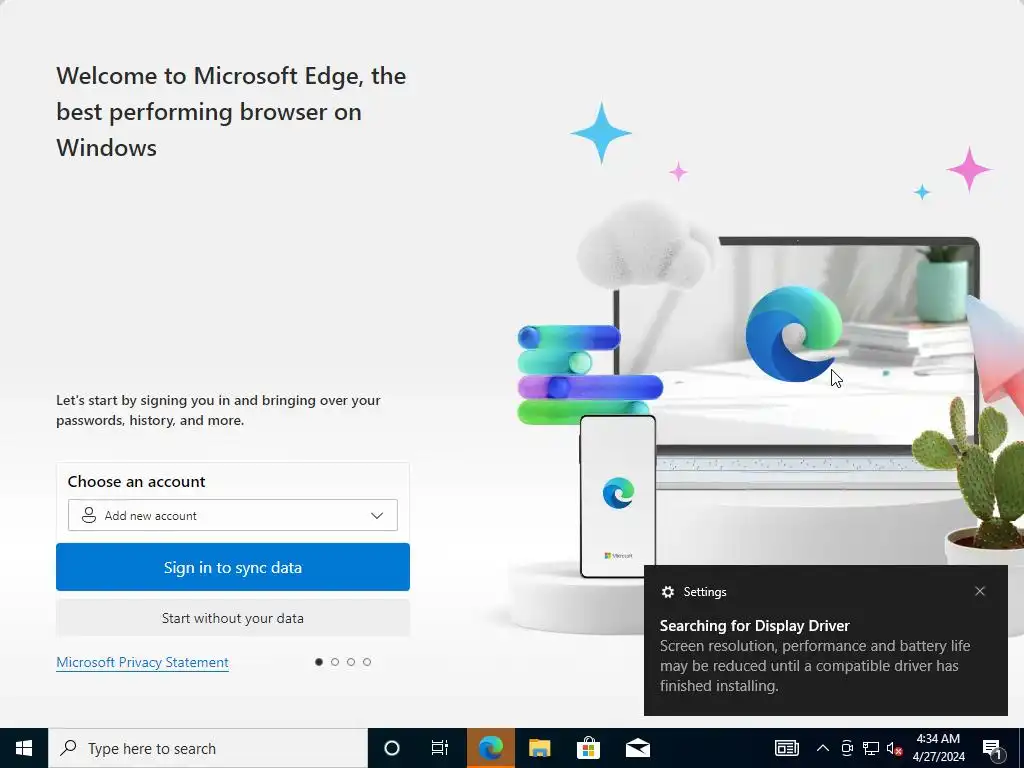1024x768 pixels.
Task: Click the person icon in account box
Action: pos(89,515)
